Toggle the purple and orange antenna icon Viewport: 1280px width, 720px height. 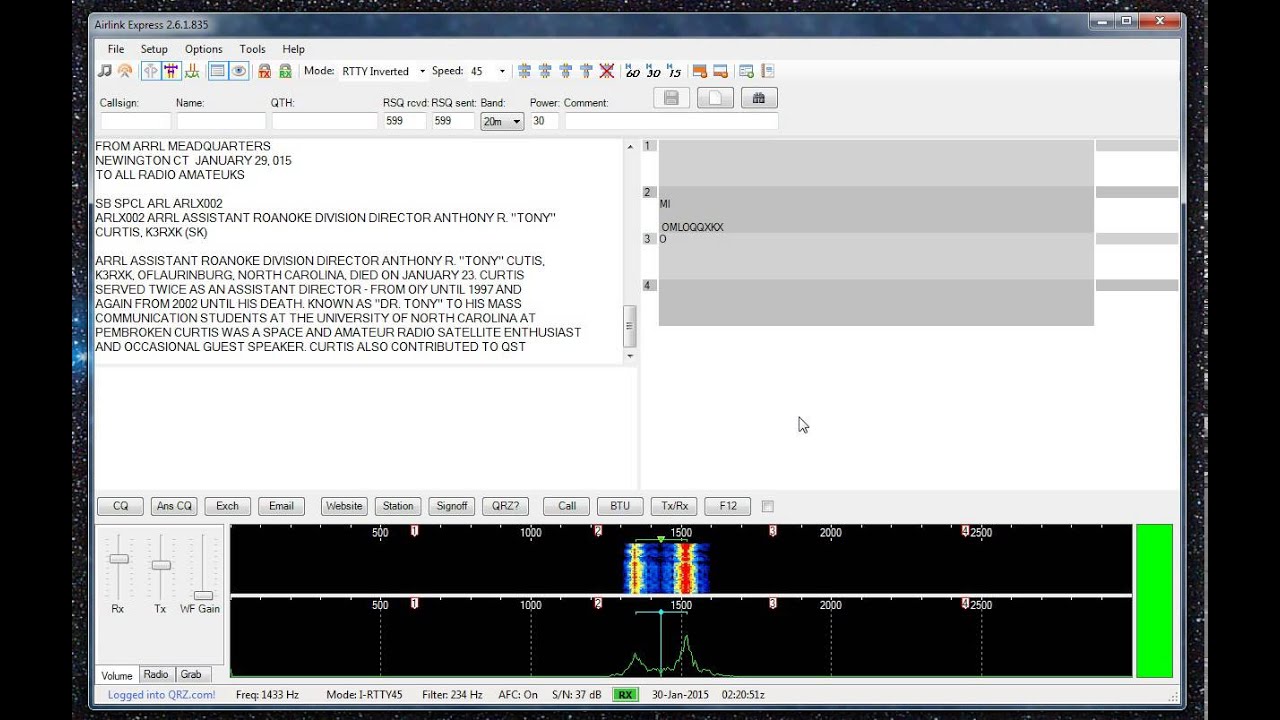171,71
